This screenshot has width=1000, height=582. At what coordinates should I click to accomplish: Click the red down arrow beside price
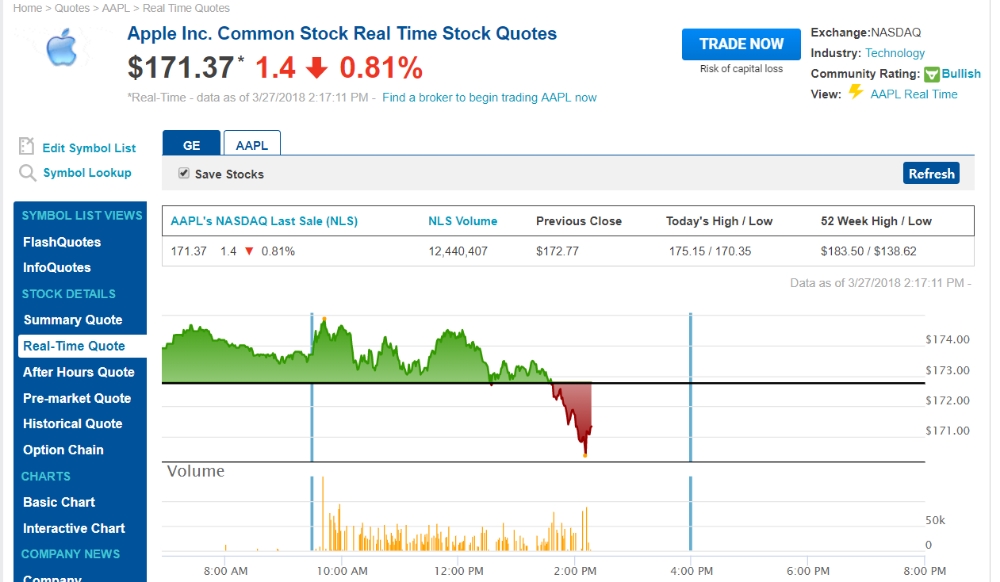pyautogui.click(x=317, y=68)
